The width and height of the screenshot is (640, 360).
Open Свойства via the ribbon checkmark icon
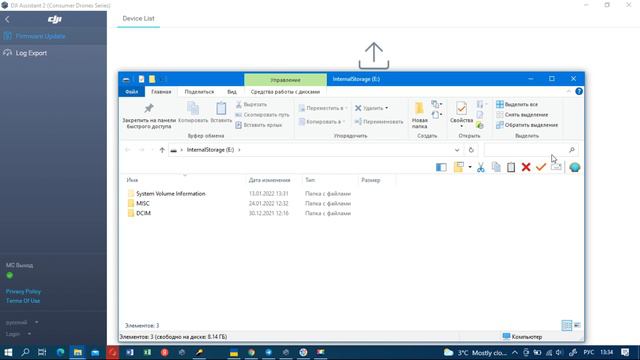coord(461,109)
